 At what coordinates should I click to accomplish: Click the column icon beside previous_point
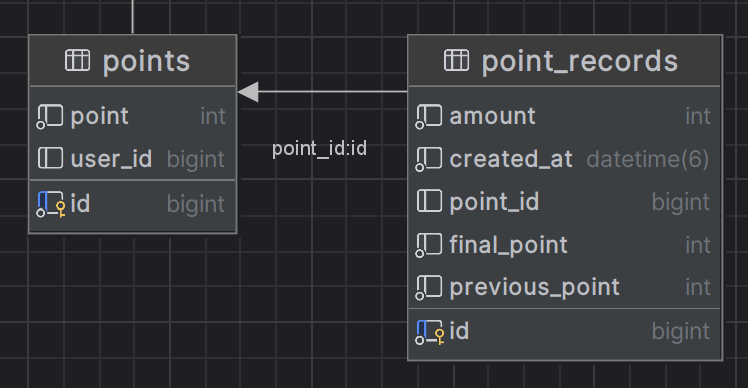pos(429,287)
